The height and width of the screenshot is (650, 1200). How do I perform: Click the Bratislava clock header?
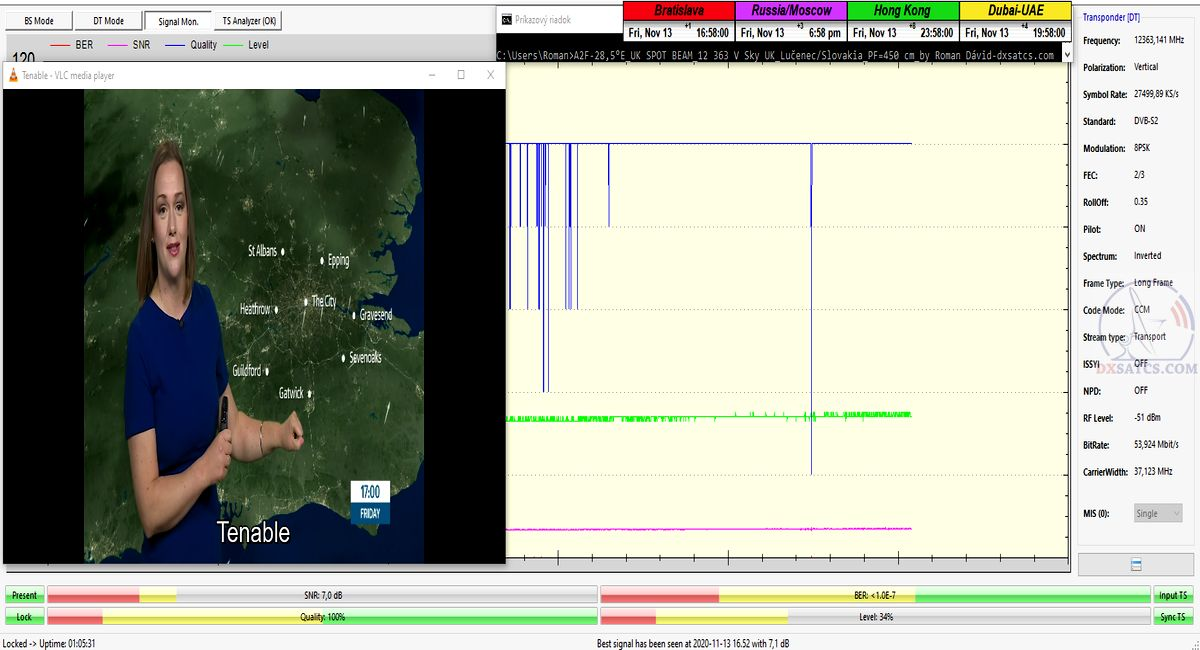click(678, 10)
